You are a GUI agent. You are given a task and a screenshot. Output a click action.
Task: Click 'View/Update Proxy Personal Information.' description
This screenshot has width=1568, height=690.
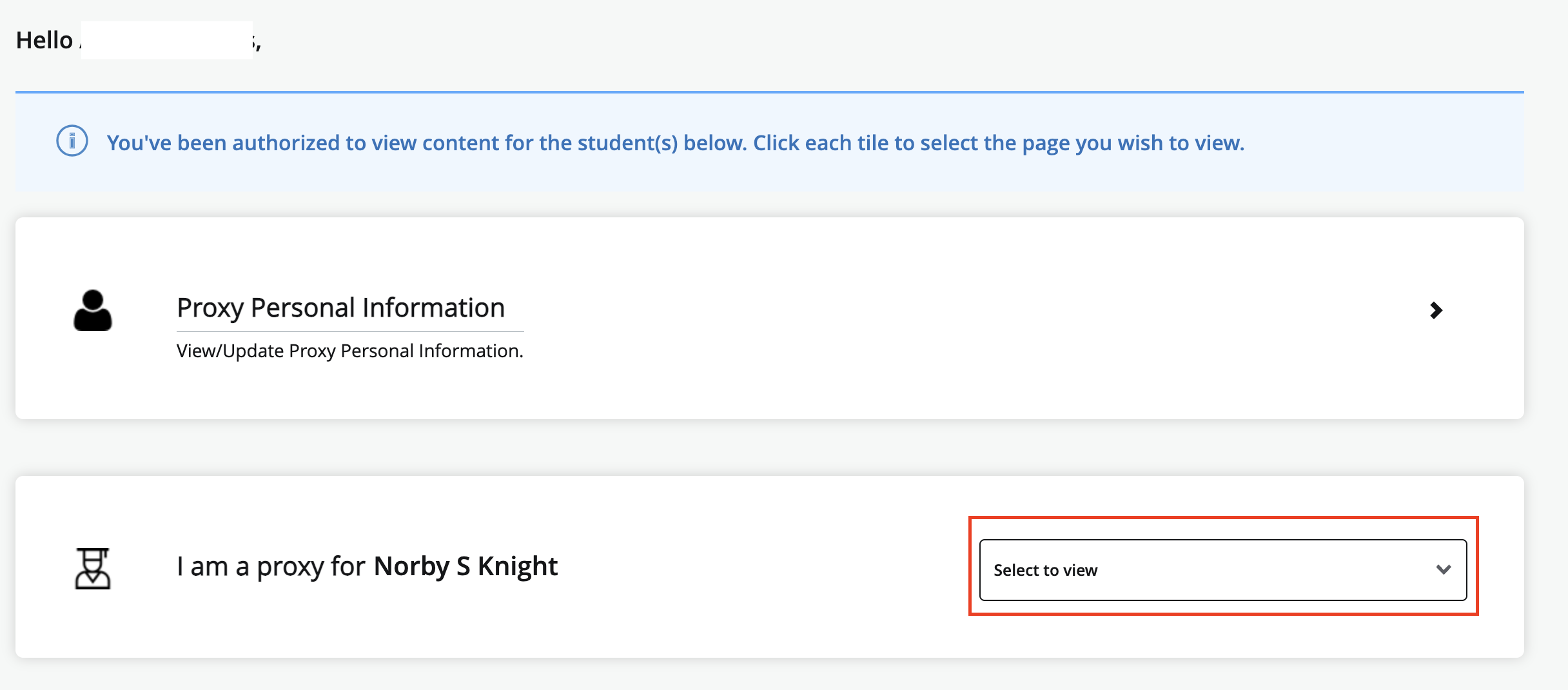pyautogui.click(x=350, y=351)
